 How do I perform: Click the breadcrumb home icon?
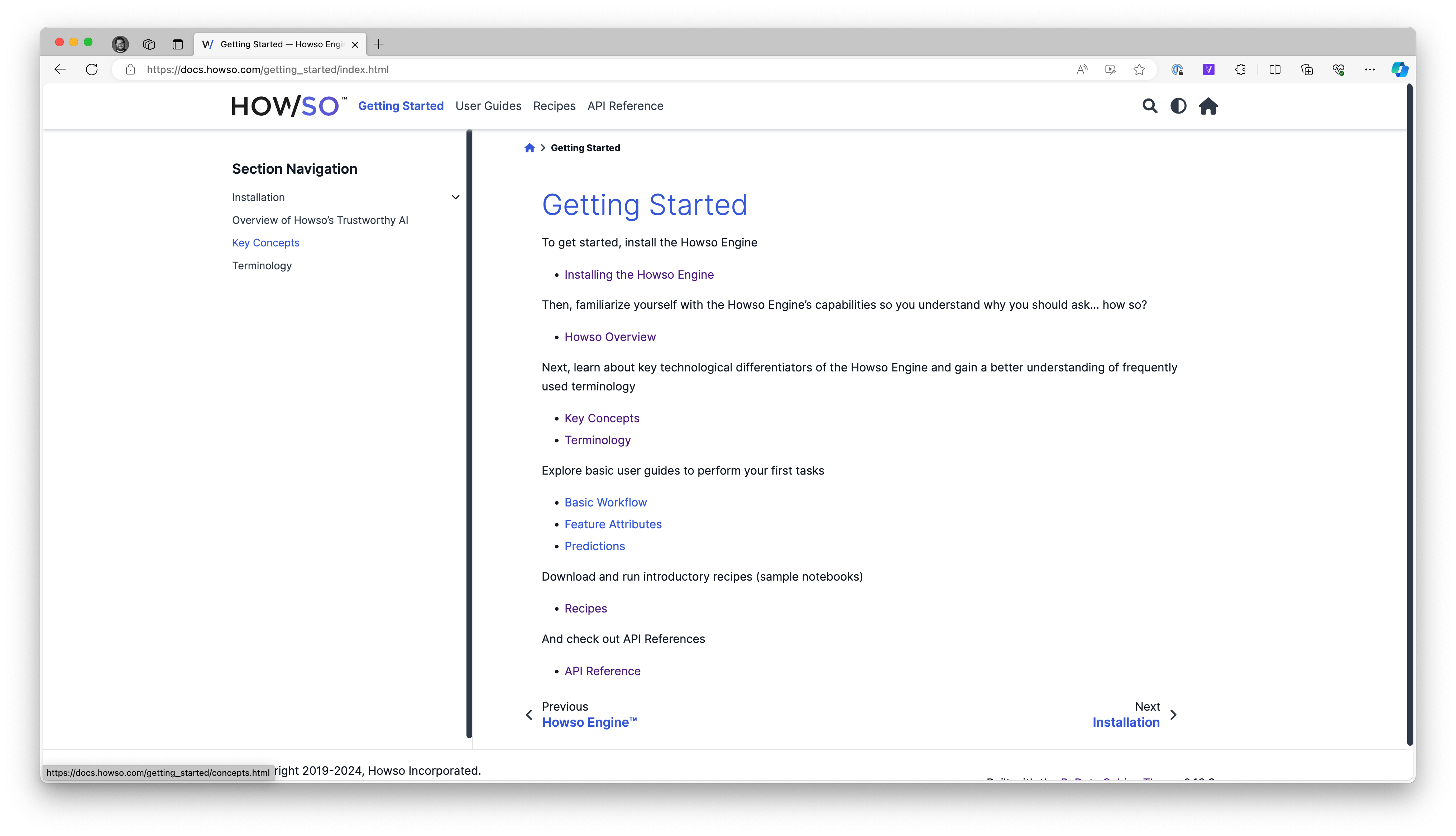click(x=530, y=148)
